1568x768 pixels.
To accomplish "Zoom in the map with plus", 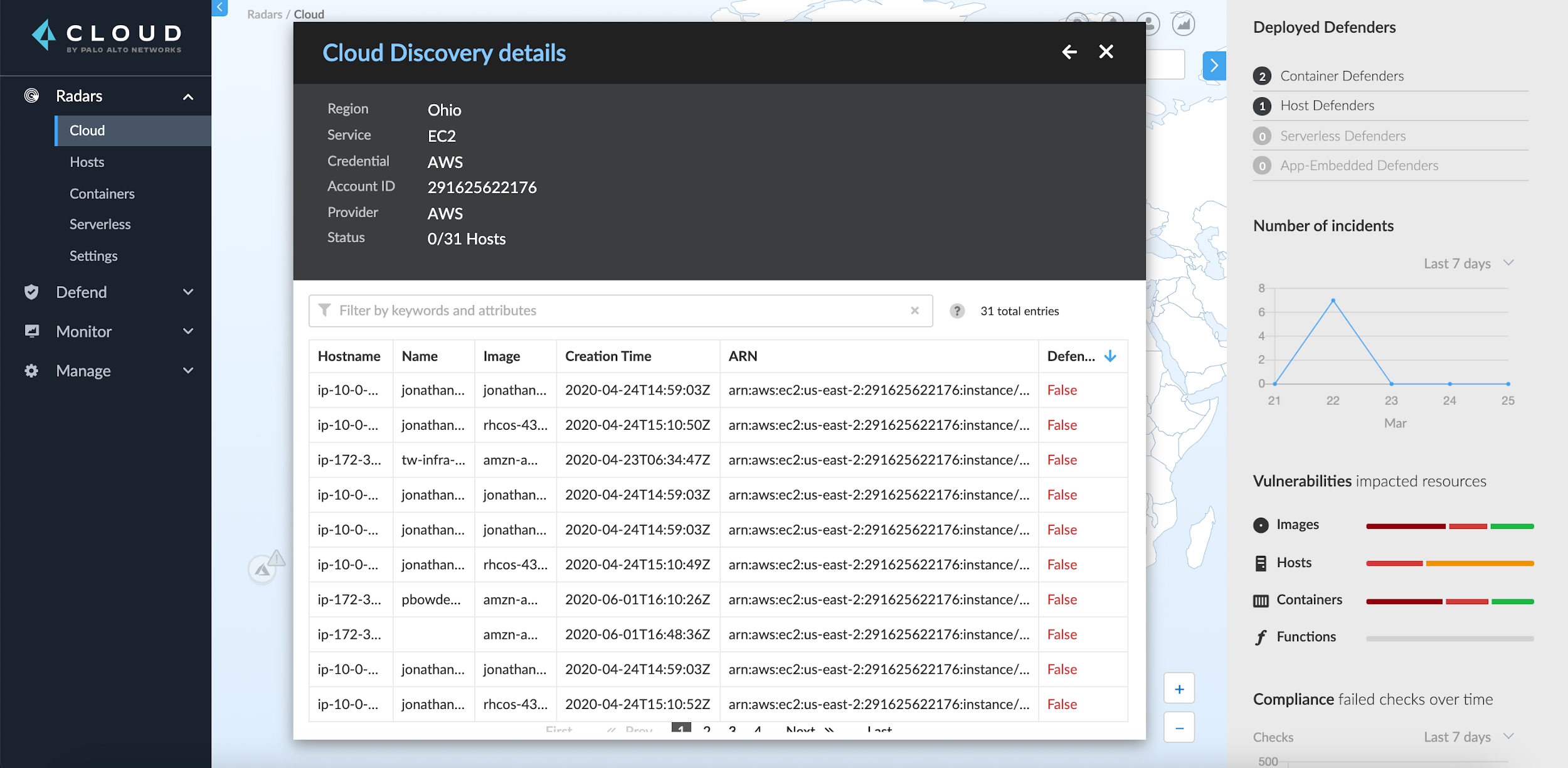I will pyautogui.click(x=1179, y=689).
